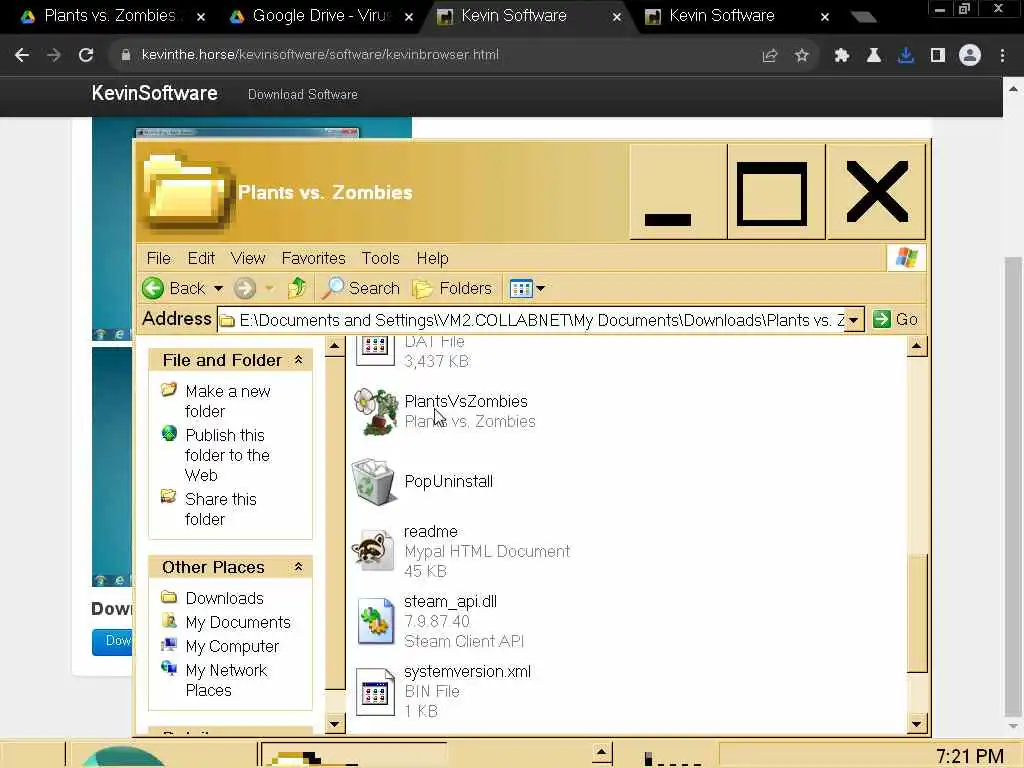The height and width of the screenshot is (768, 1024).
Task: Open the Chrome extensions puzzle icon
Action: (x=842, y=56)
